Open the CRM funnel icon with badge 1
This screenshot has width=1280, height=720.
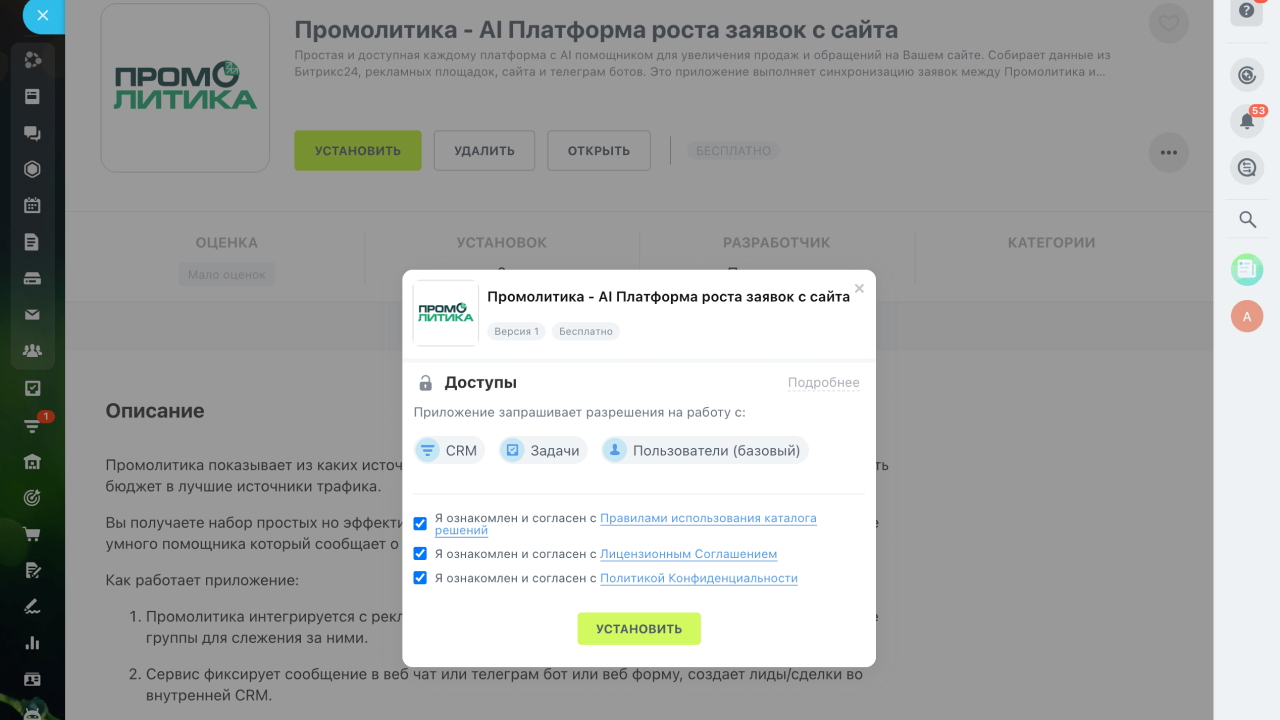click(32, 425)
